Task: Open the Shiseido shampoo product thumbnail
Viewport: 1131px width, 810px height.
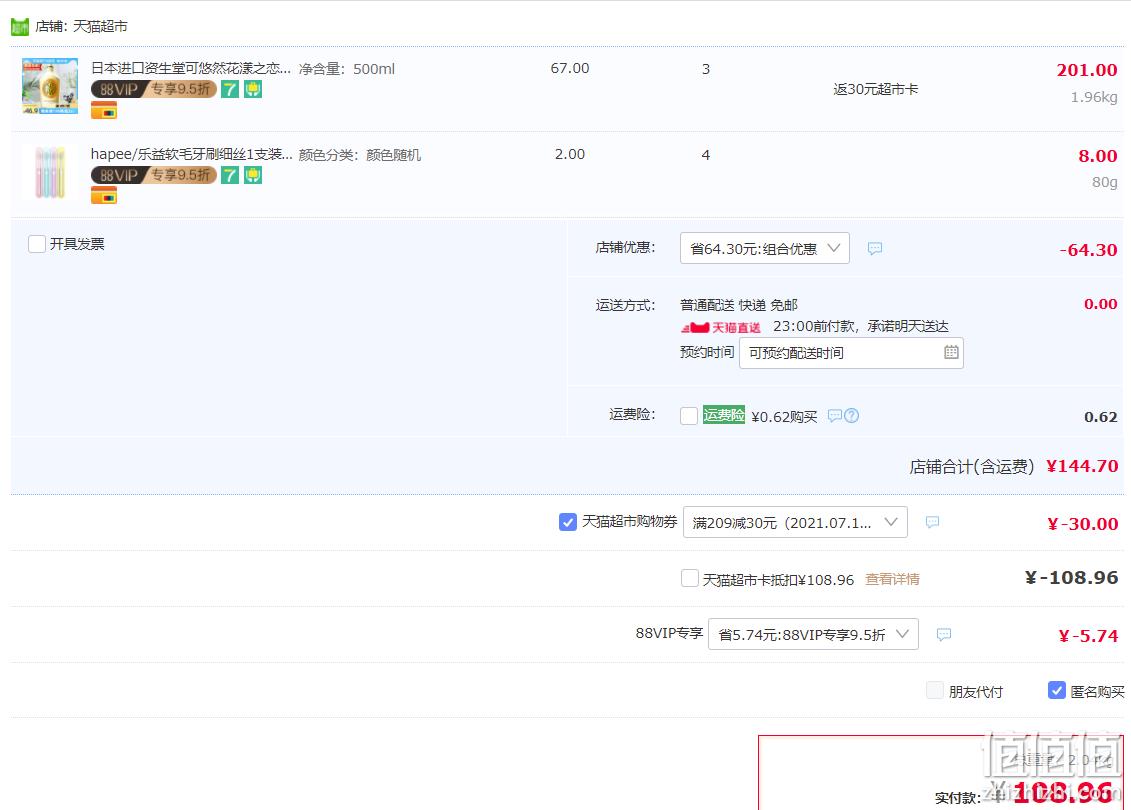Action: [50, 87]
